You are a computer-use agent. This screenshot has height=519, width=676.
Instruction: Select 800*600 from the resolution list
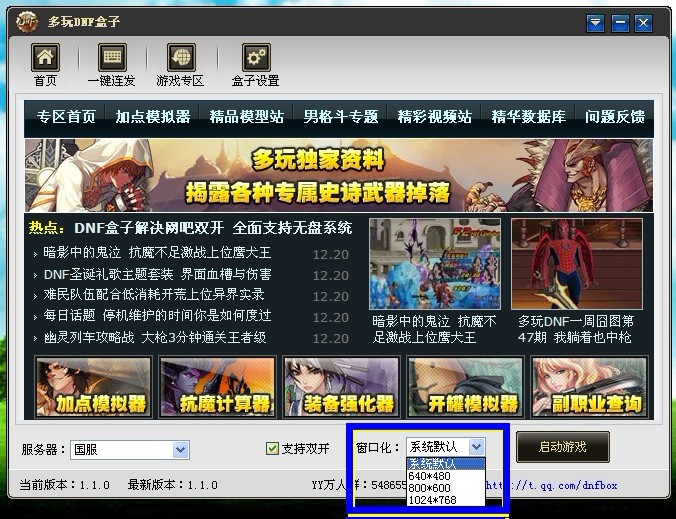[x=429, y=487]
